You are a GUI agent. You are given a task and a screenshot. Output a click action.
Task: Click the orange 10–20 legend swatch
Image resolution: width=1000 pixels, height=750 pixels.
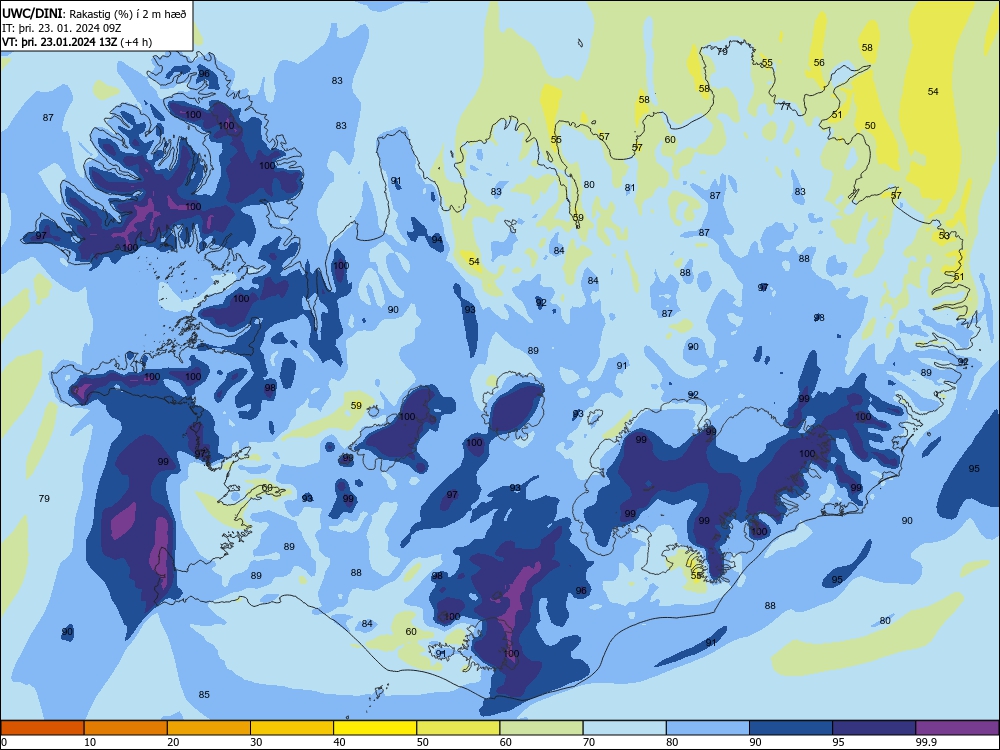pyautogui.click(x=126, y=728)
